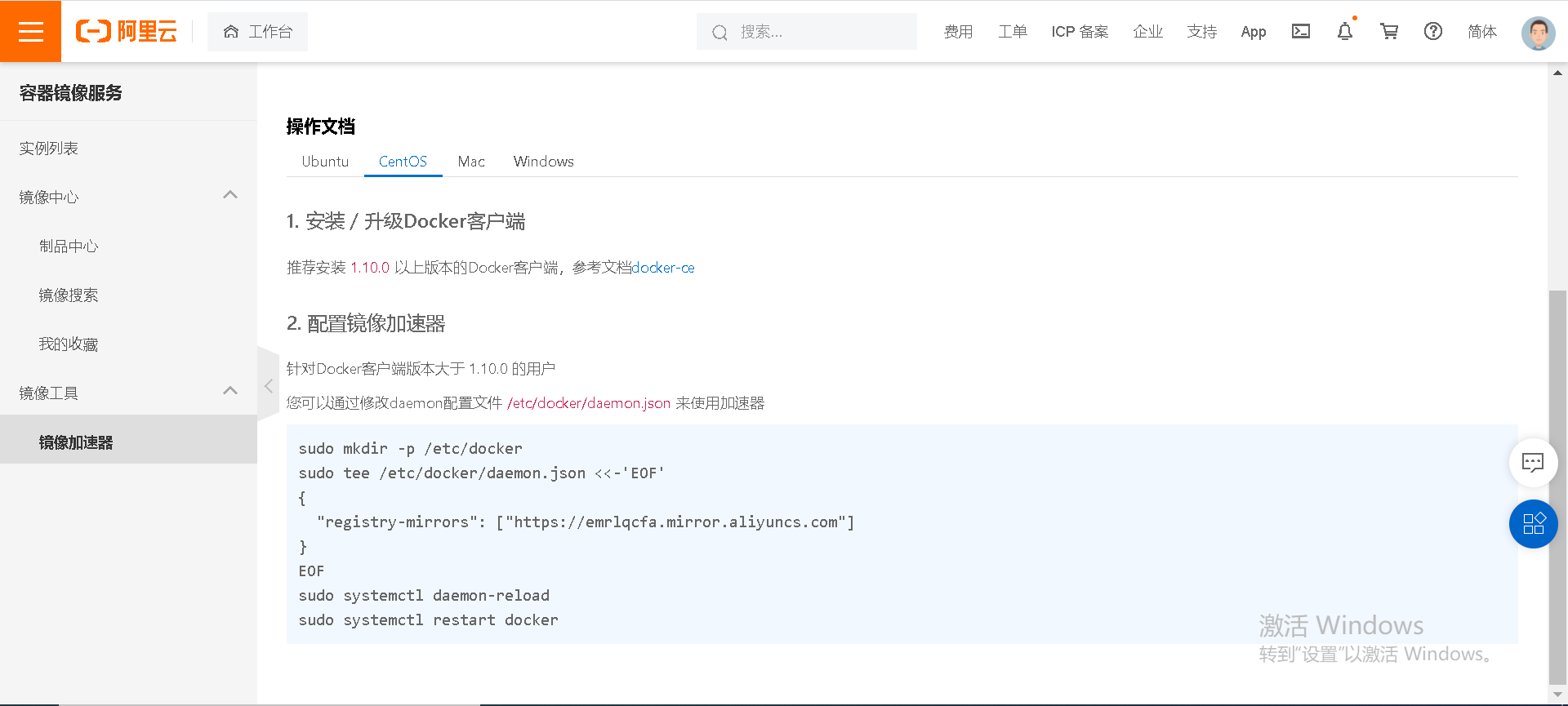
Task: Click the Alibaba Cloud logo
Action: click(127, 31)
